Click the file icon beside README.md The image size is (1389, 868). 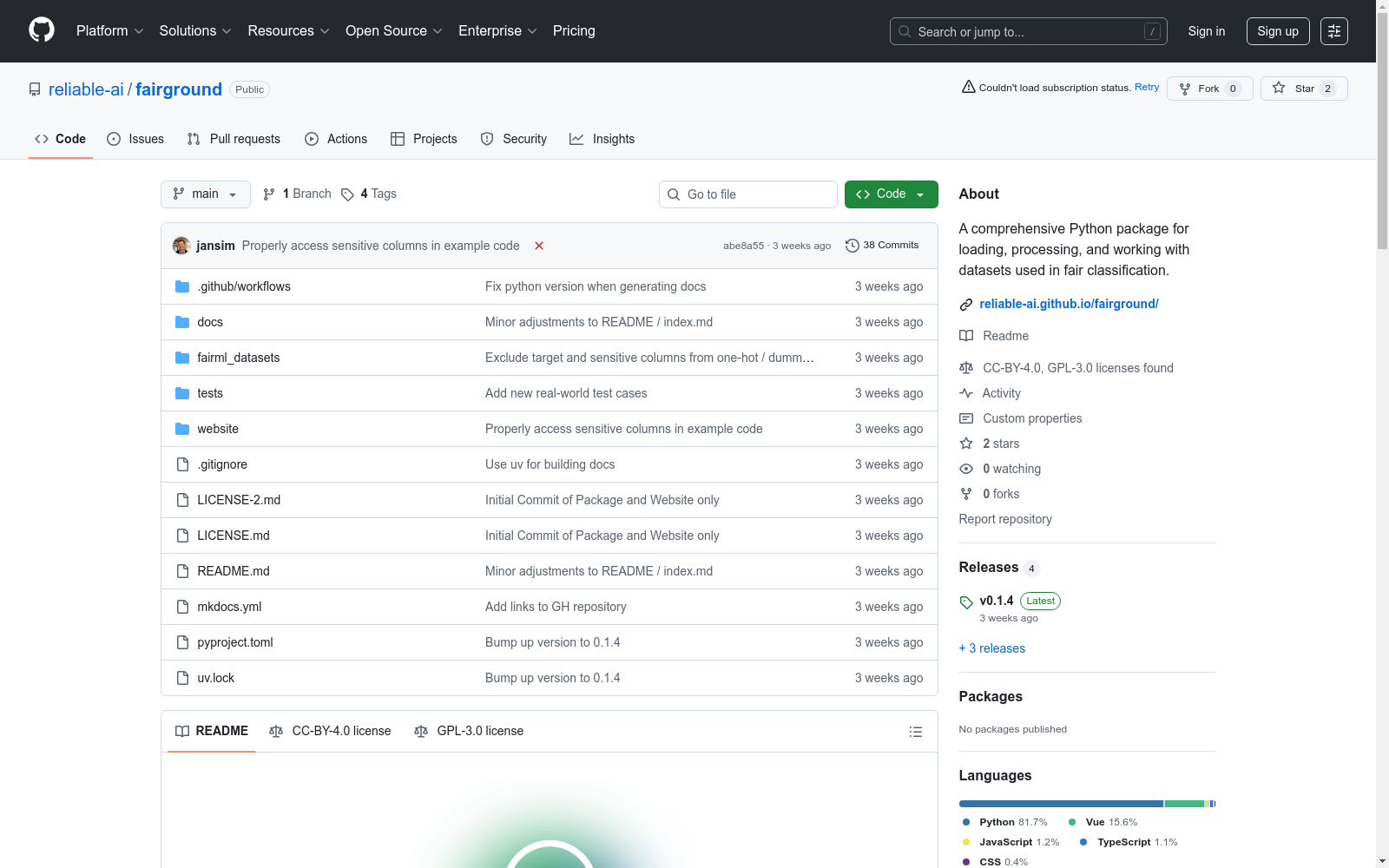point(182,571)
